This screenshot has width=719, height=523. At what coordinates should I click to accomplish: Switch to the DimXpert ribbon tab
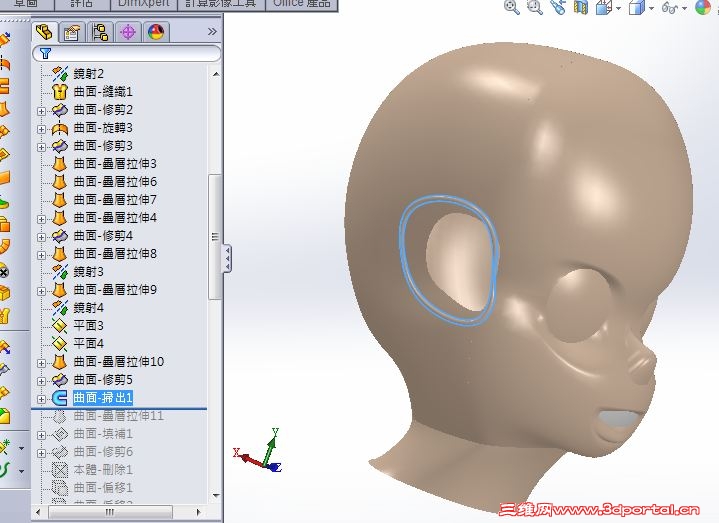click(143, 4)
